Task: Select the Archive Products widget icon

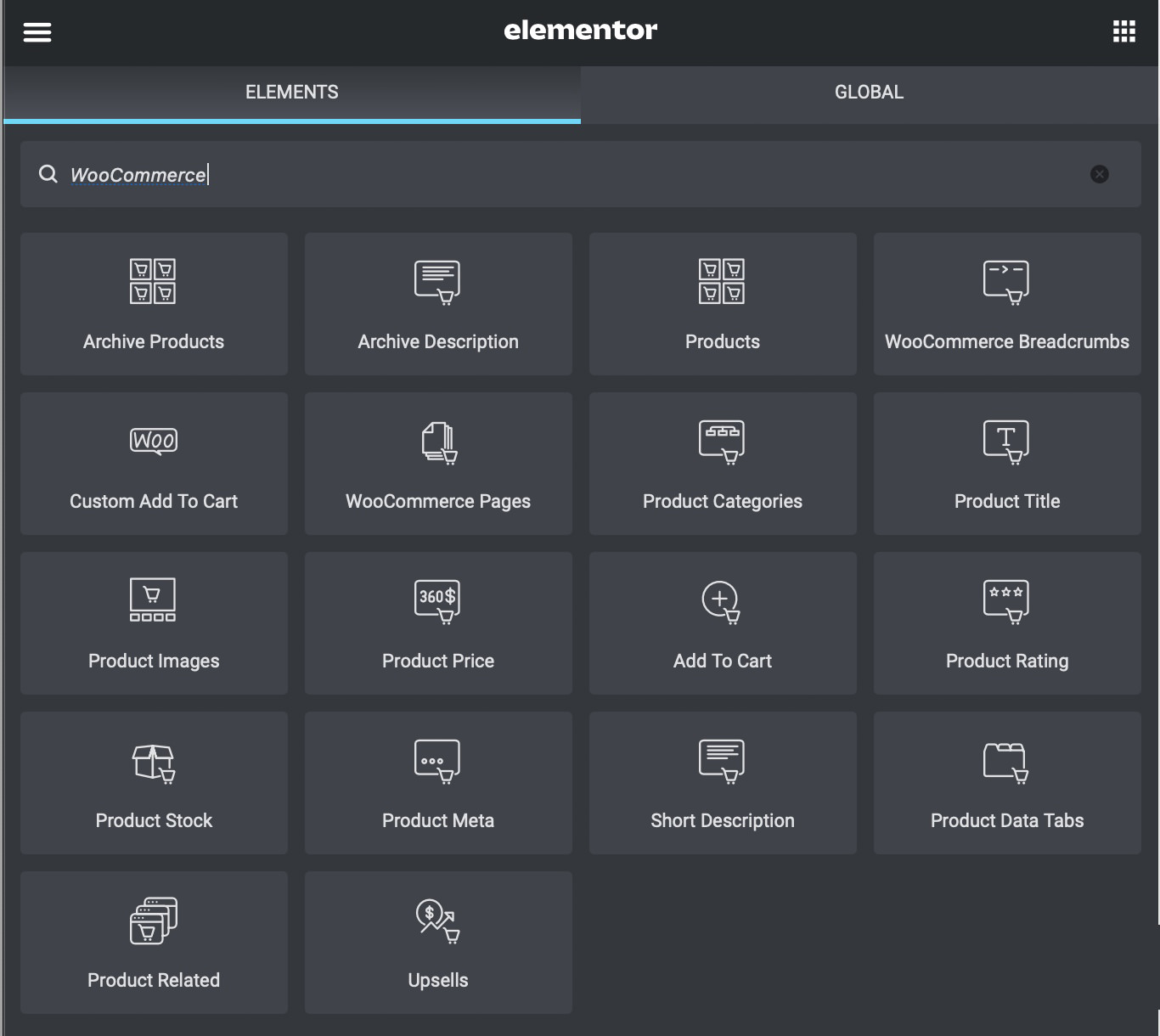Action: [x=153, y=282]
